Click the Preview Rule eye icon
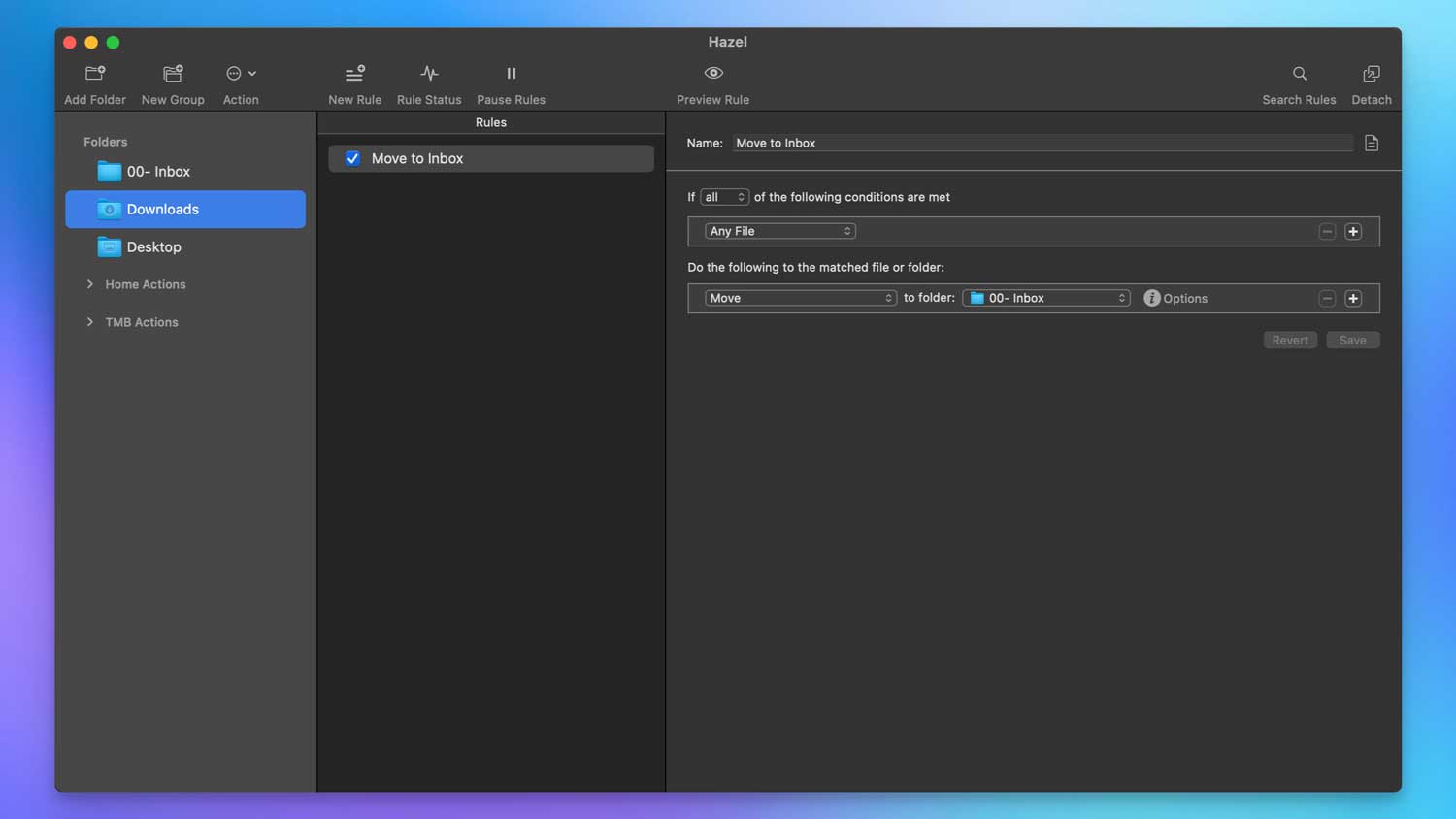 (x=713, y=74)
